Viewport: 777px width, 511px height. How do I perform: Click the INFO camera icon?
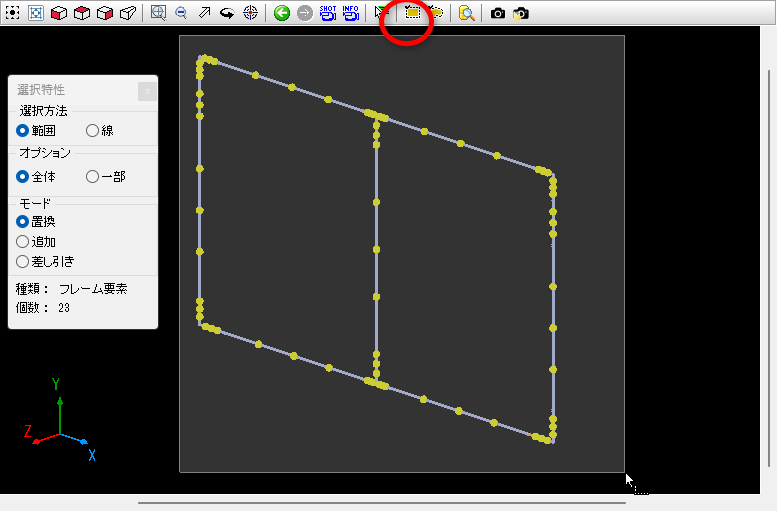pos(350,13)
